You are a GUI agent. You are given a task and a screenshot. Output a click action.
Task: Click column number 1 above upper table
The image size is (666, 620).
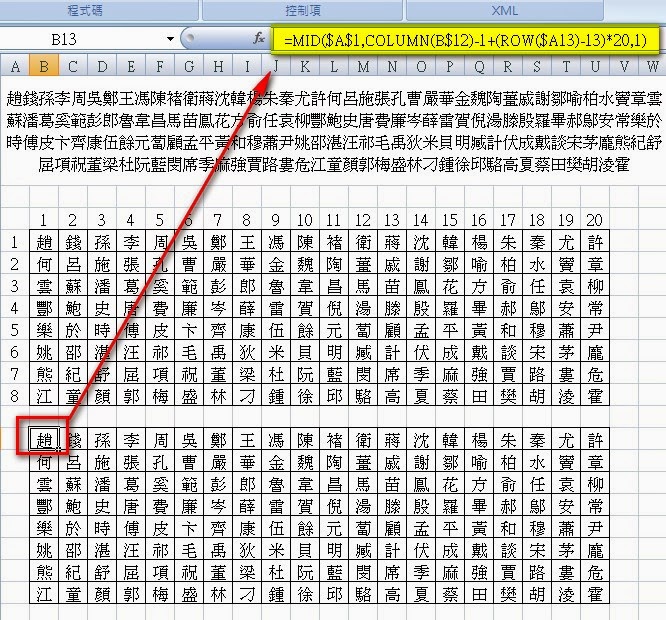click(44, 220)
